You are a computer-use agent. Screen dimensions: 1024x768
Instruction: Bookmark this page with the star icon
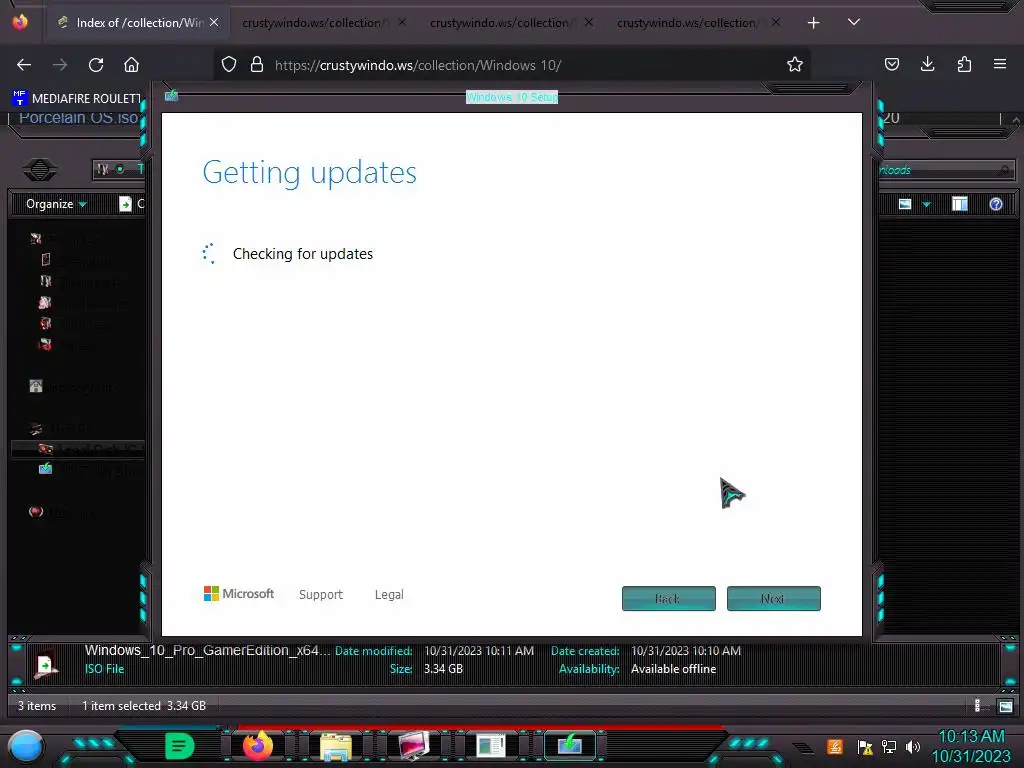pyautogui.click(x=795, y=64)
